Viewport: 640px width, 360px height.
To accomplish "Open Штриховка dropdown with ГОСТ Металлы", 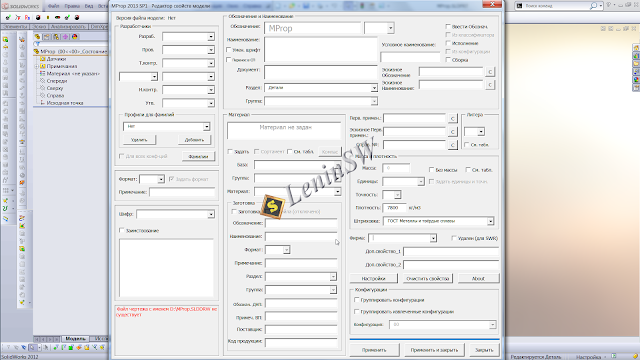I will 490,221.
